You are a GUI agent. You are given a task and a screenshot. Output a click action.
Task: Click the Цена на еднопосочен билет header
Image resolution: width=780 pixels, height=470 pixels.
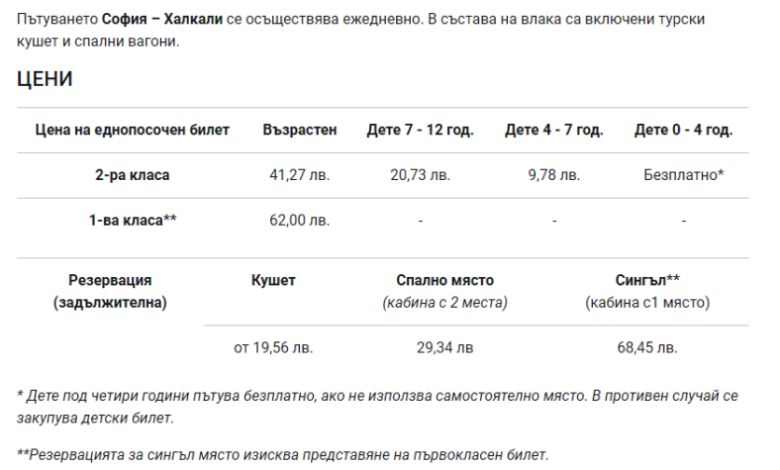[132, 130]
